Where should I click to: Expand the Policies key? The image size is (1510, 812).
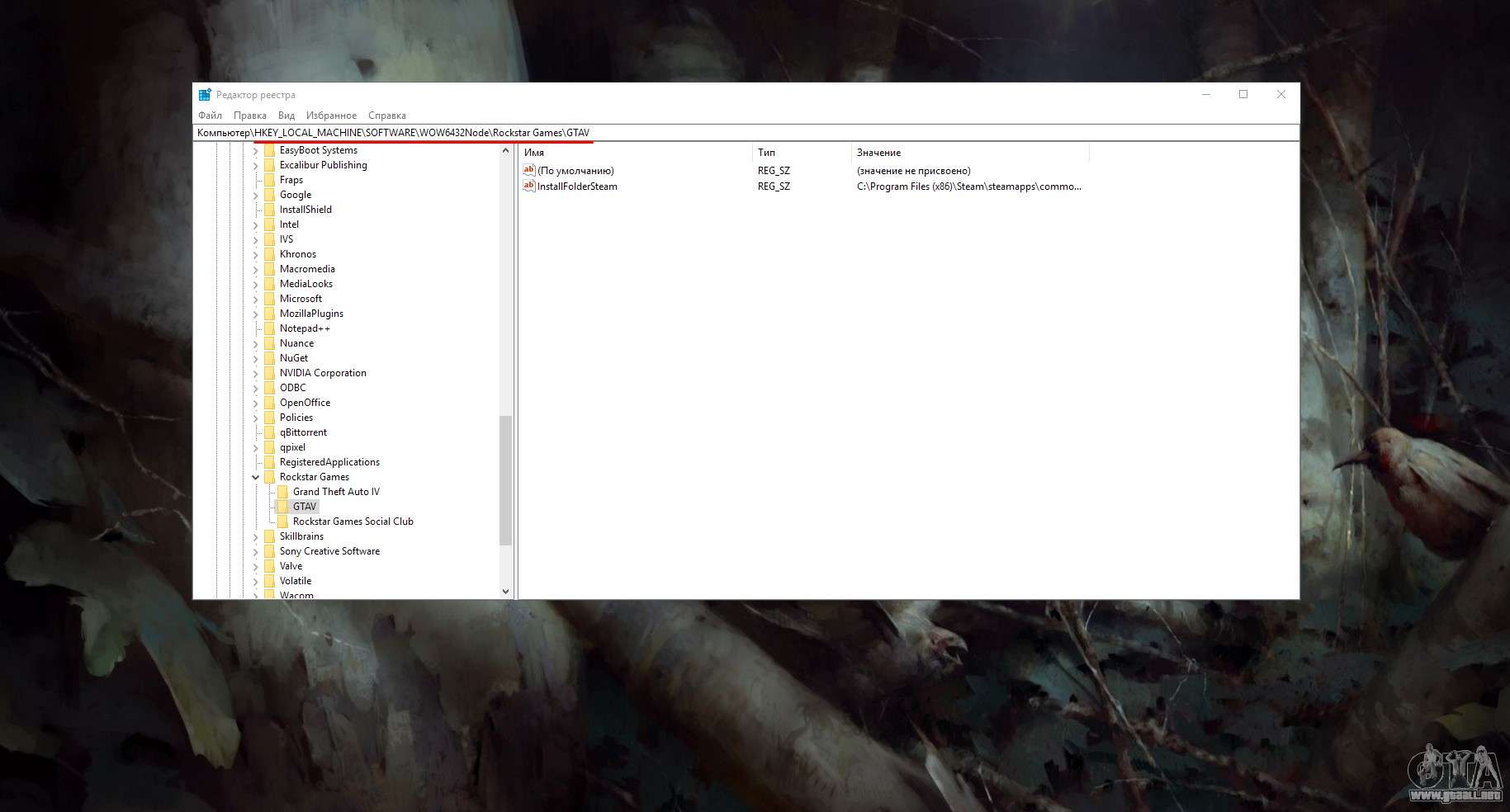pyautogui.click(x=256, y=418)
